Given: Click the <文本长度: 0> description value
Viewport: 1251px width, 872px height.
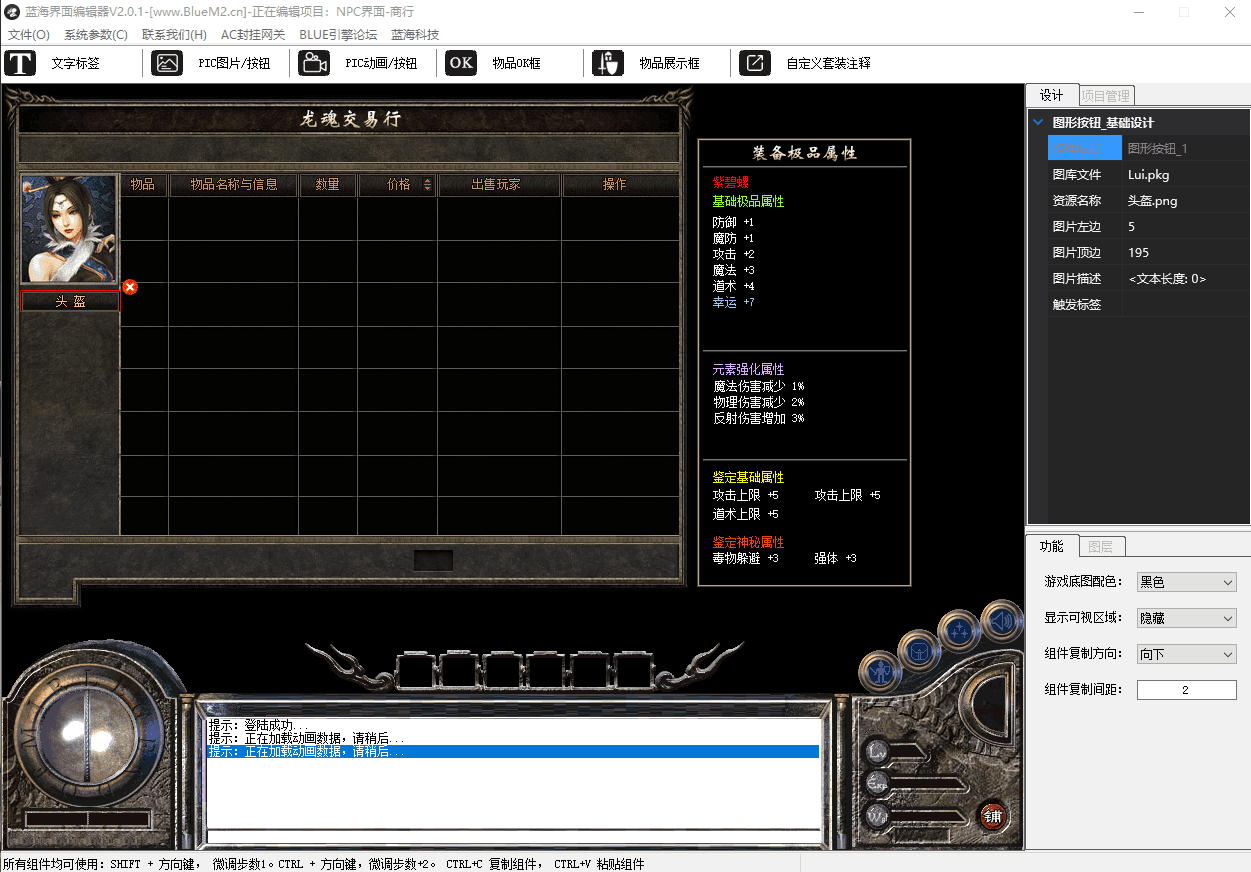Looking at the screenshot, I should 1186,278.
